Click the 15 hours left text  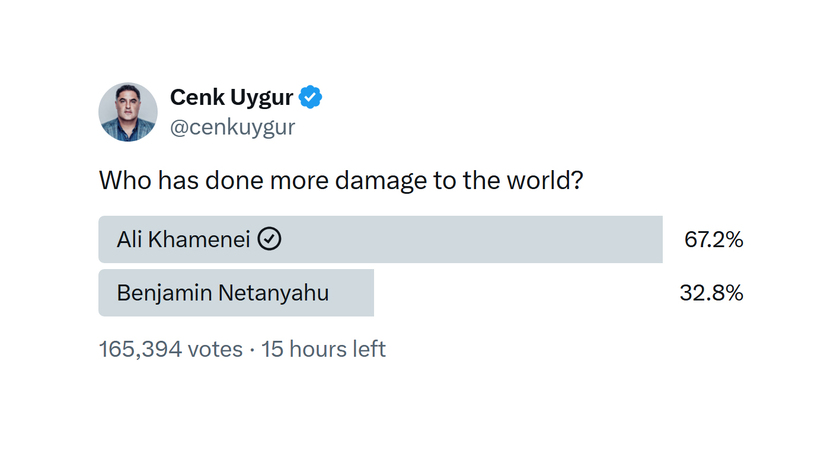(323, 349)
